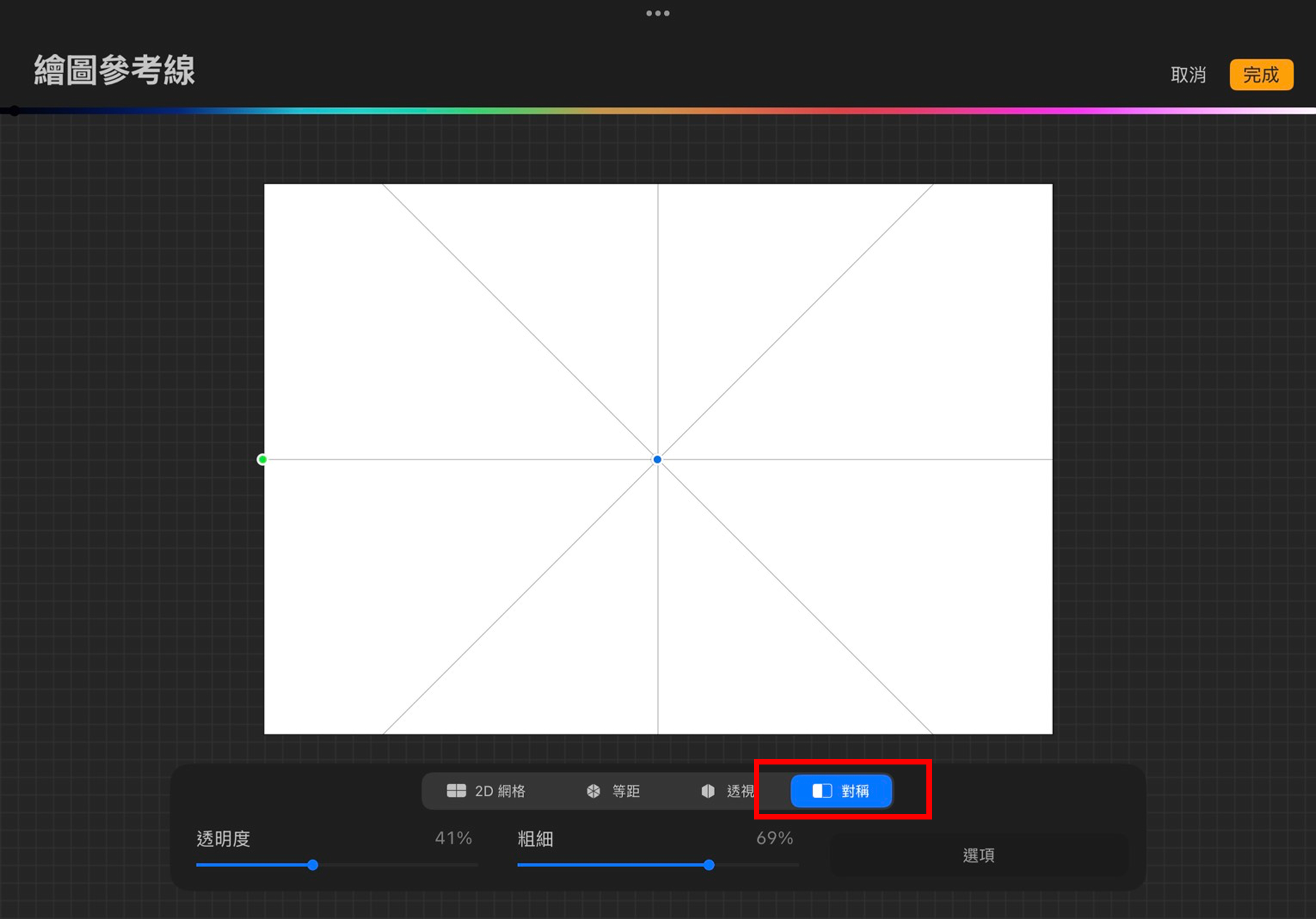
Task: Click the white end of the hue bar
Action: coord(1307,111)
